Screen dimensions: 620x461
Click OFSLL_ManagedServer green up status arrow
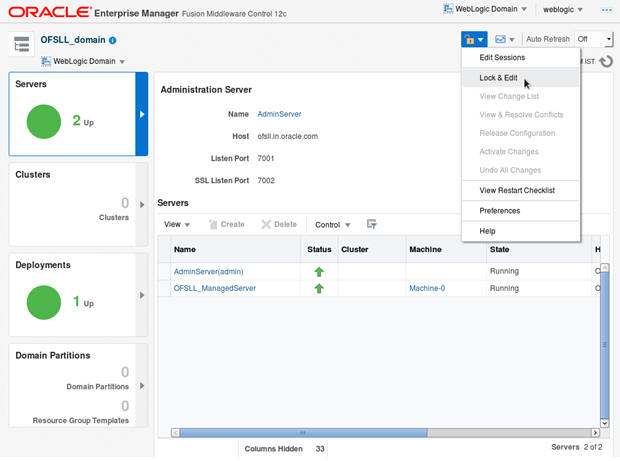coord(319,289)
